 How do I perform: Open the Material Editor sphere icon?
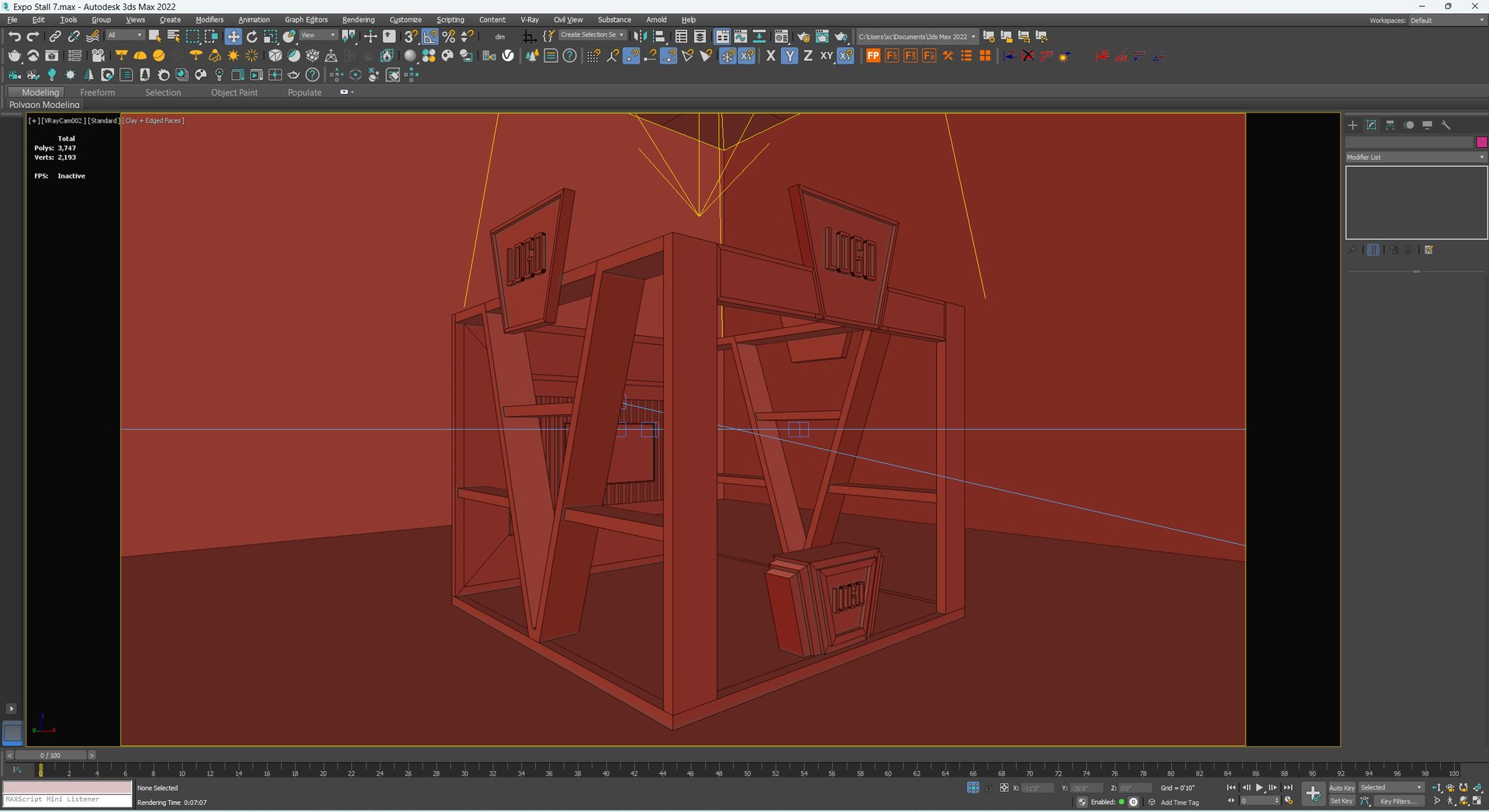point(783,36)
